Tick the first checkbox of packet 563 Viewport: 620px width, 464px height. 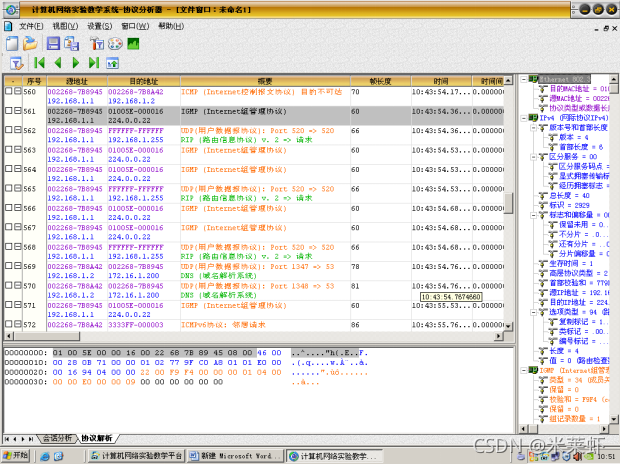pyautogui.click(x=9, y=149)
